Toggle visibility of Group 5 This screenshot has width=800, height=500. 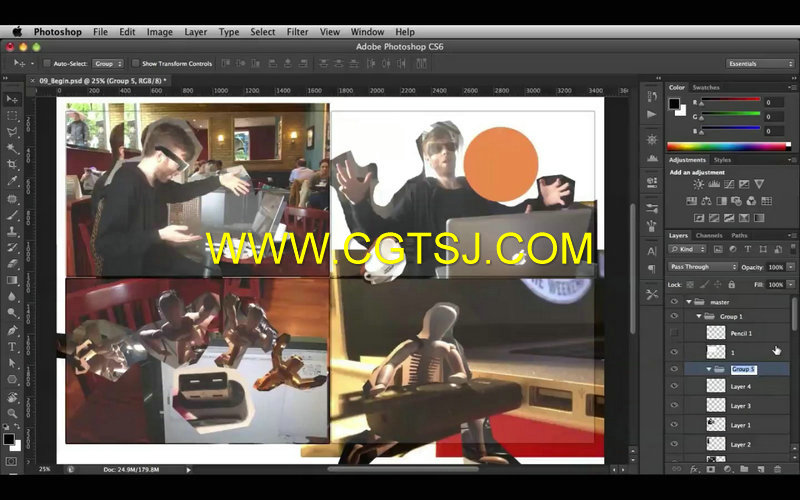coord(674,369)
